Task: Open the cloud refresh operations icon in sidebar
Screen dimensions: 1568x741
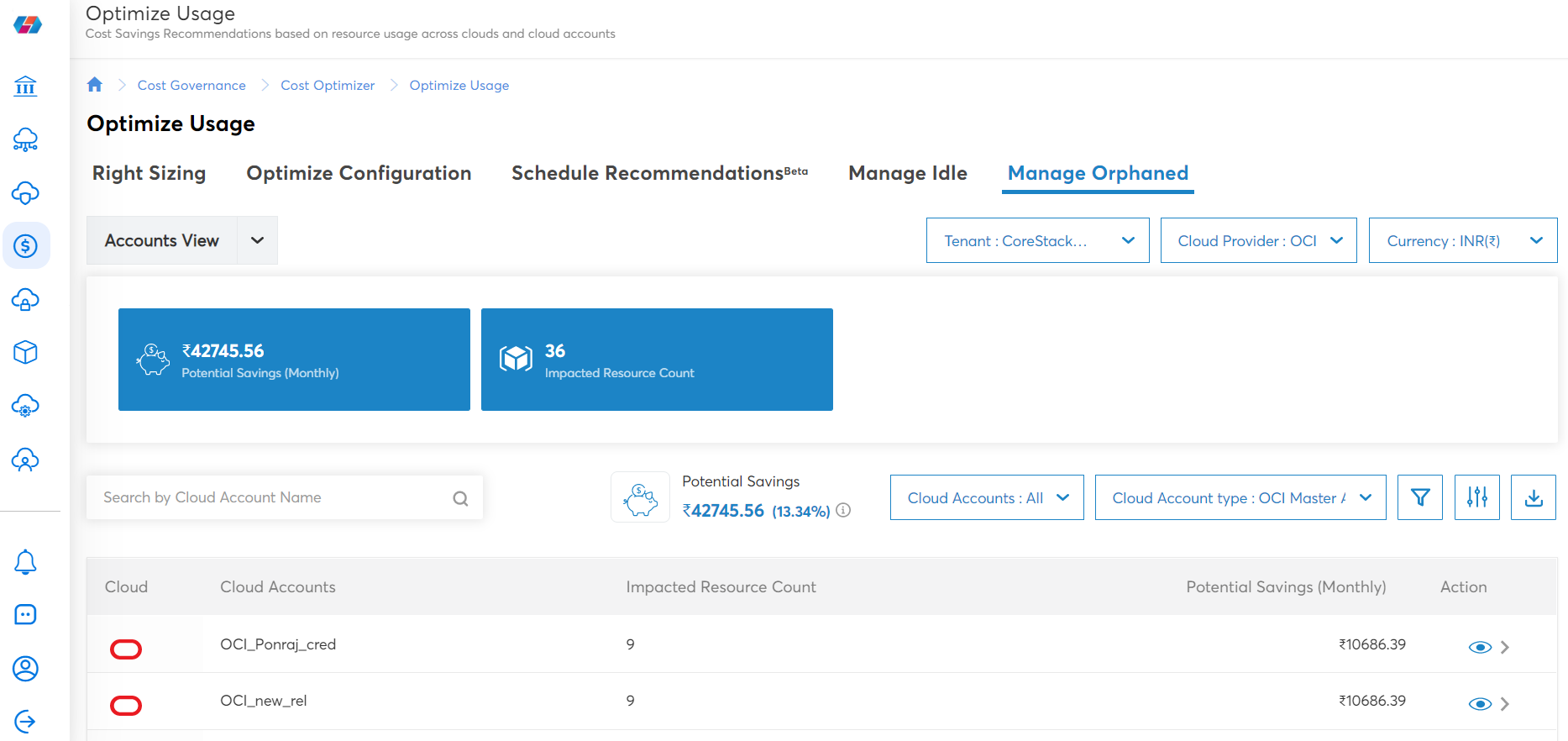Action: point(25,192)
